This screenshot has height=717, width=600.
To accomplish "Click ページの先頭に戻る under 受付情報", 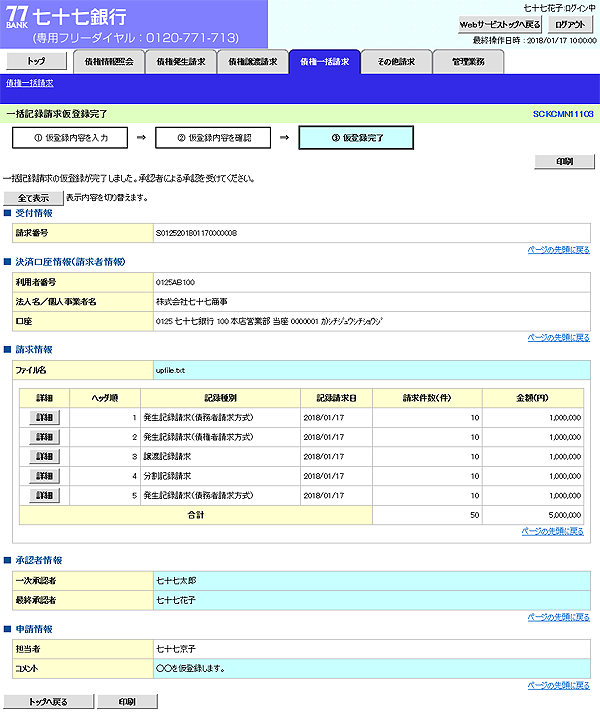I will tap(558, 250).
